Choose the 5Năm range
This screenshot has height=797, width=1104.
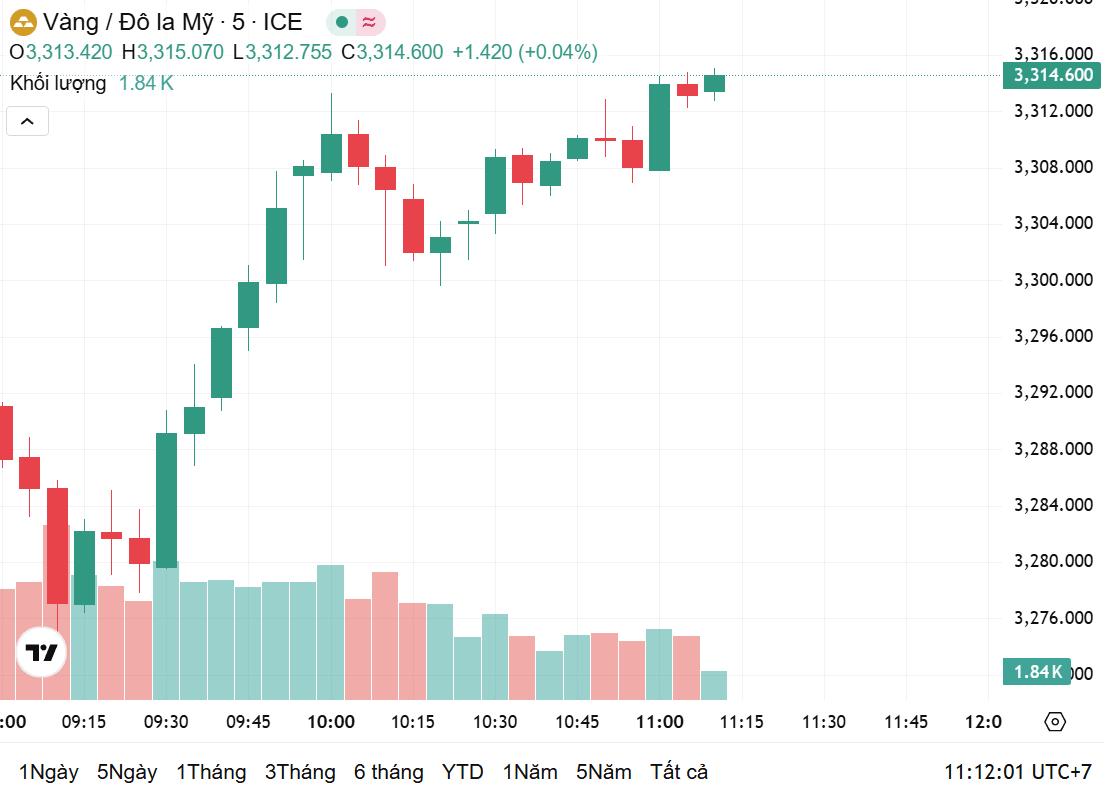[603, 772]
